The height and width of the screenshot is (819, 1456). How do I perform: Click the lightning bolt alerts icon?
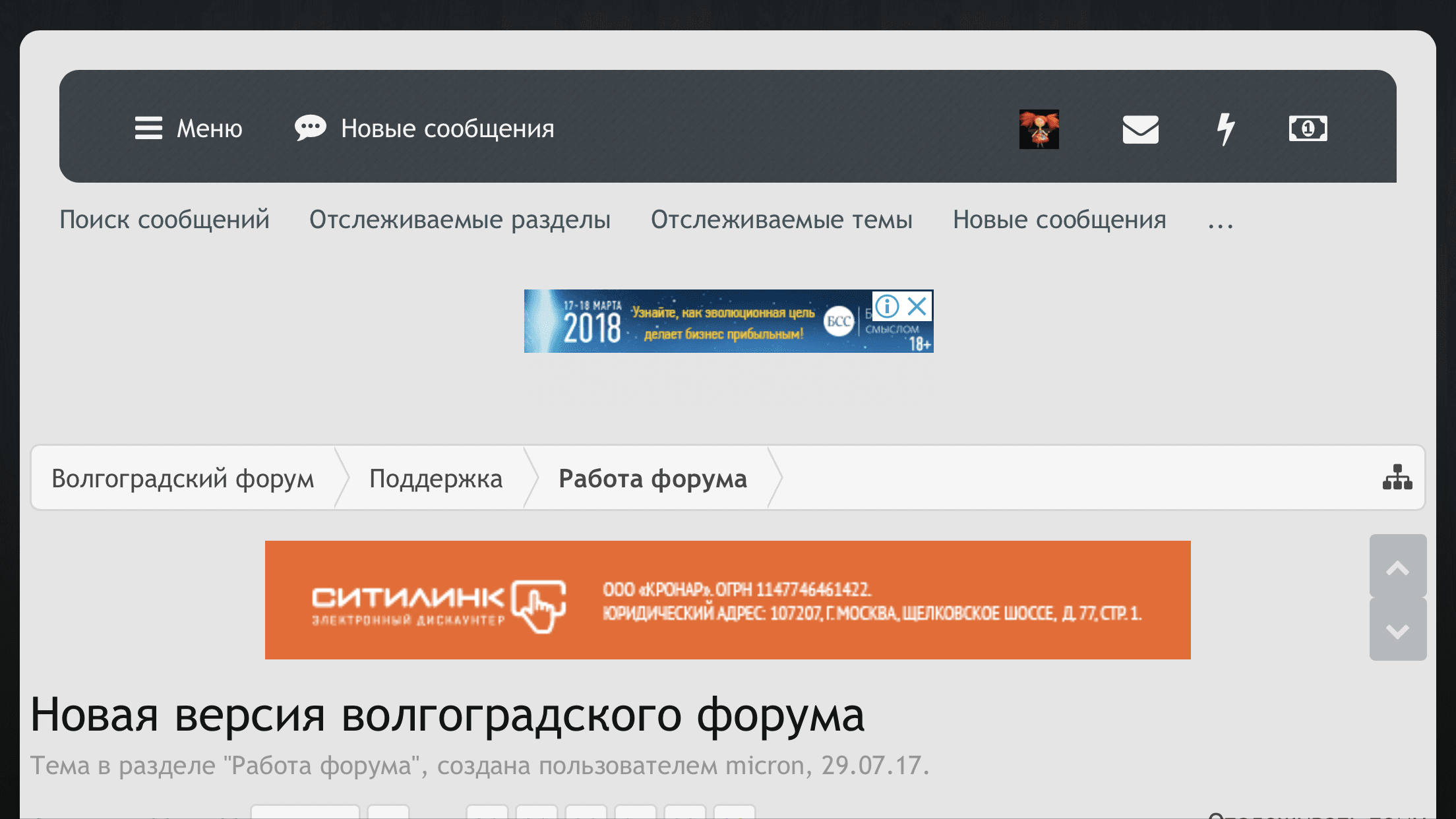click(1225, 129)
